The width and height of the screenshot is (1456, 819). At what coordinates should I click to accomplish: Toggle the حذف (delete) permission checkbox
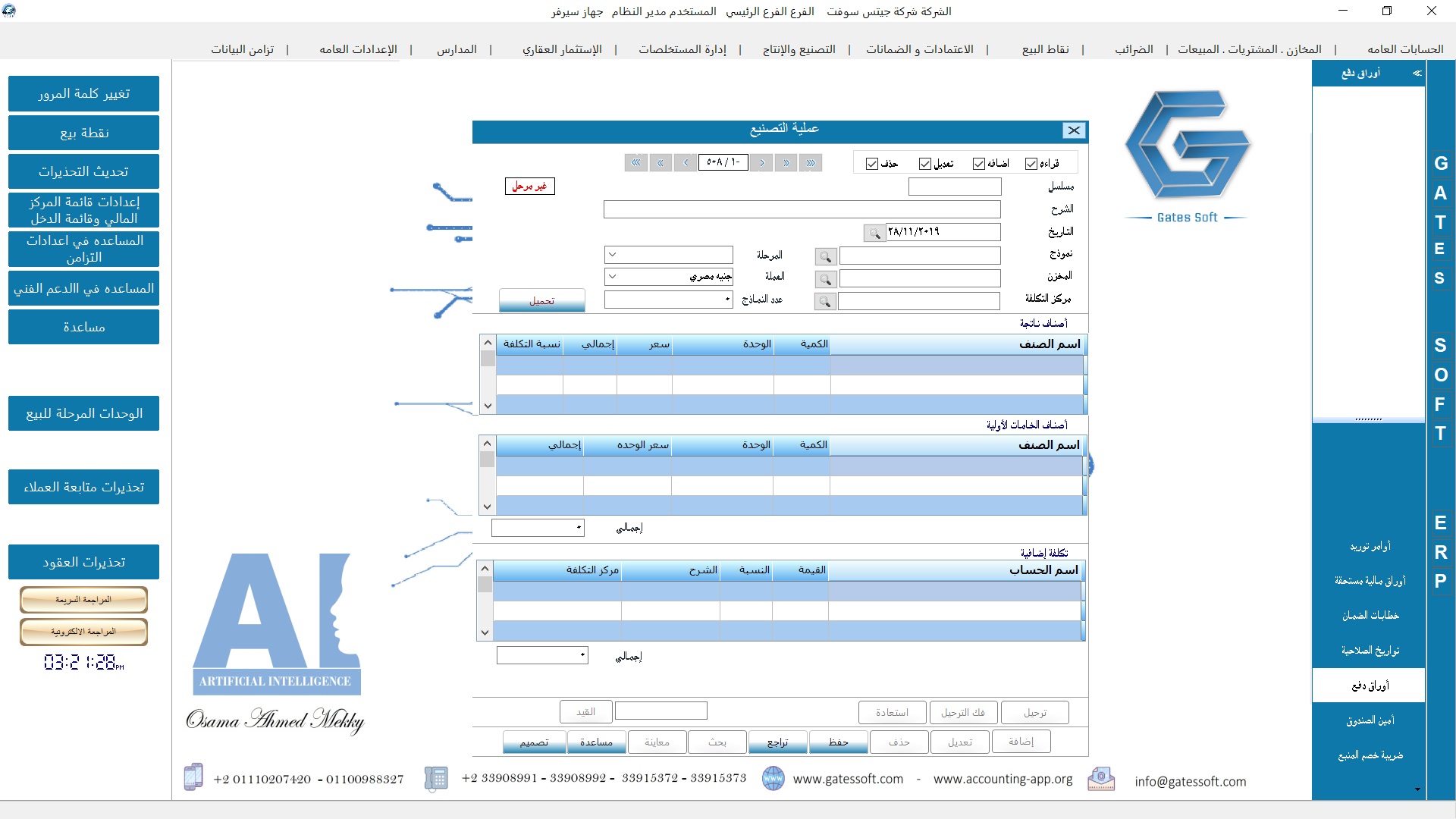[871, 164]
